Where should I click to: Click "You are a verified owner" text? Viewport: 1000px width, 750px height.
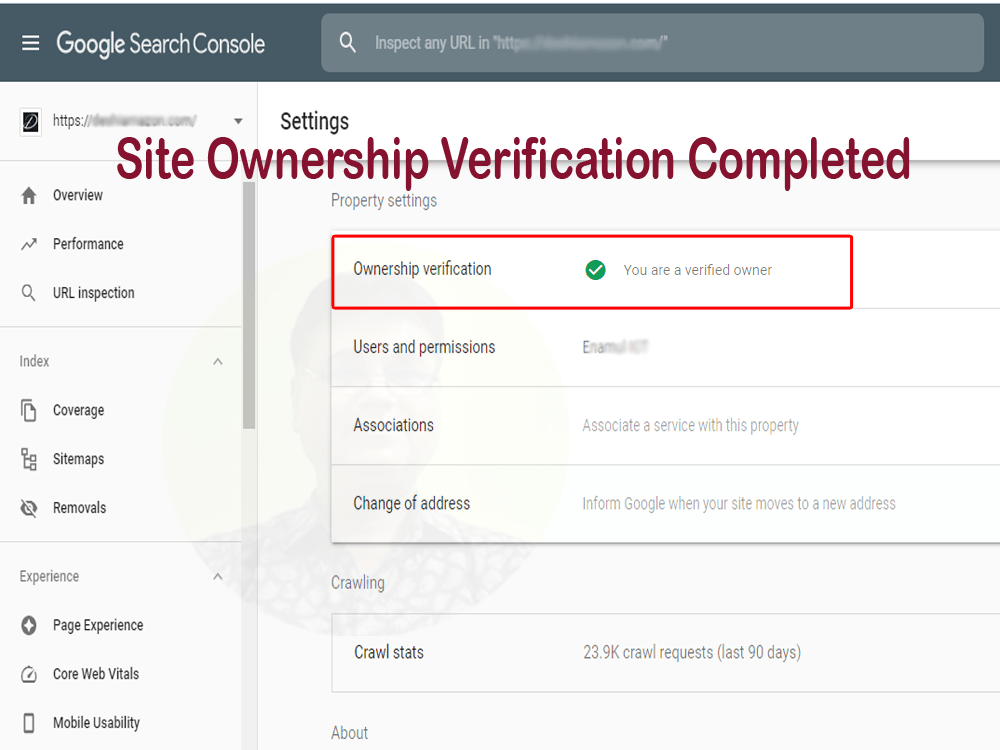698,270
